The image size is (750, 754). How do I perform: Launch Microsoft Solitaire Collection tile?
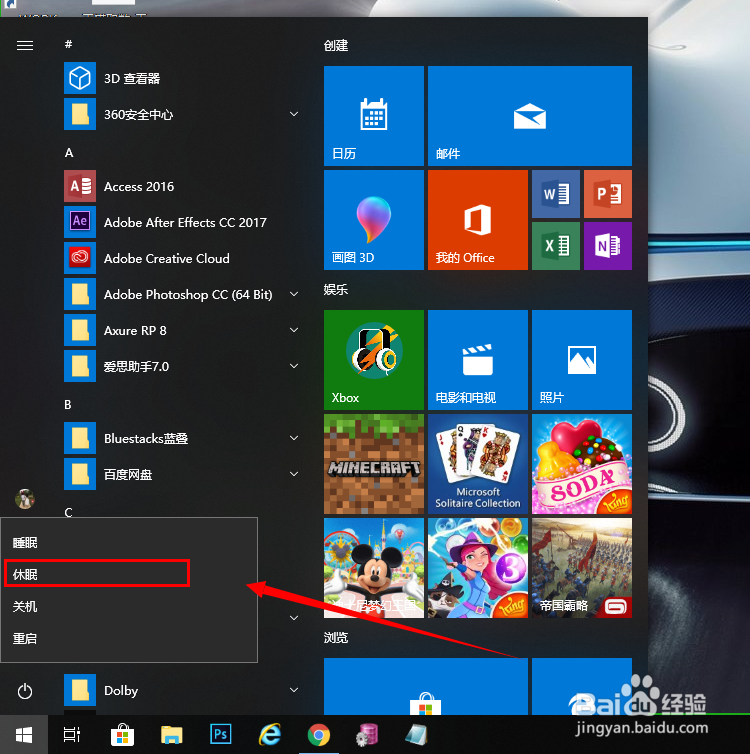[x=477, y=464]
